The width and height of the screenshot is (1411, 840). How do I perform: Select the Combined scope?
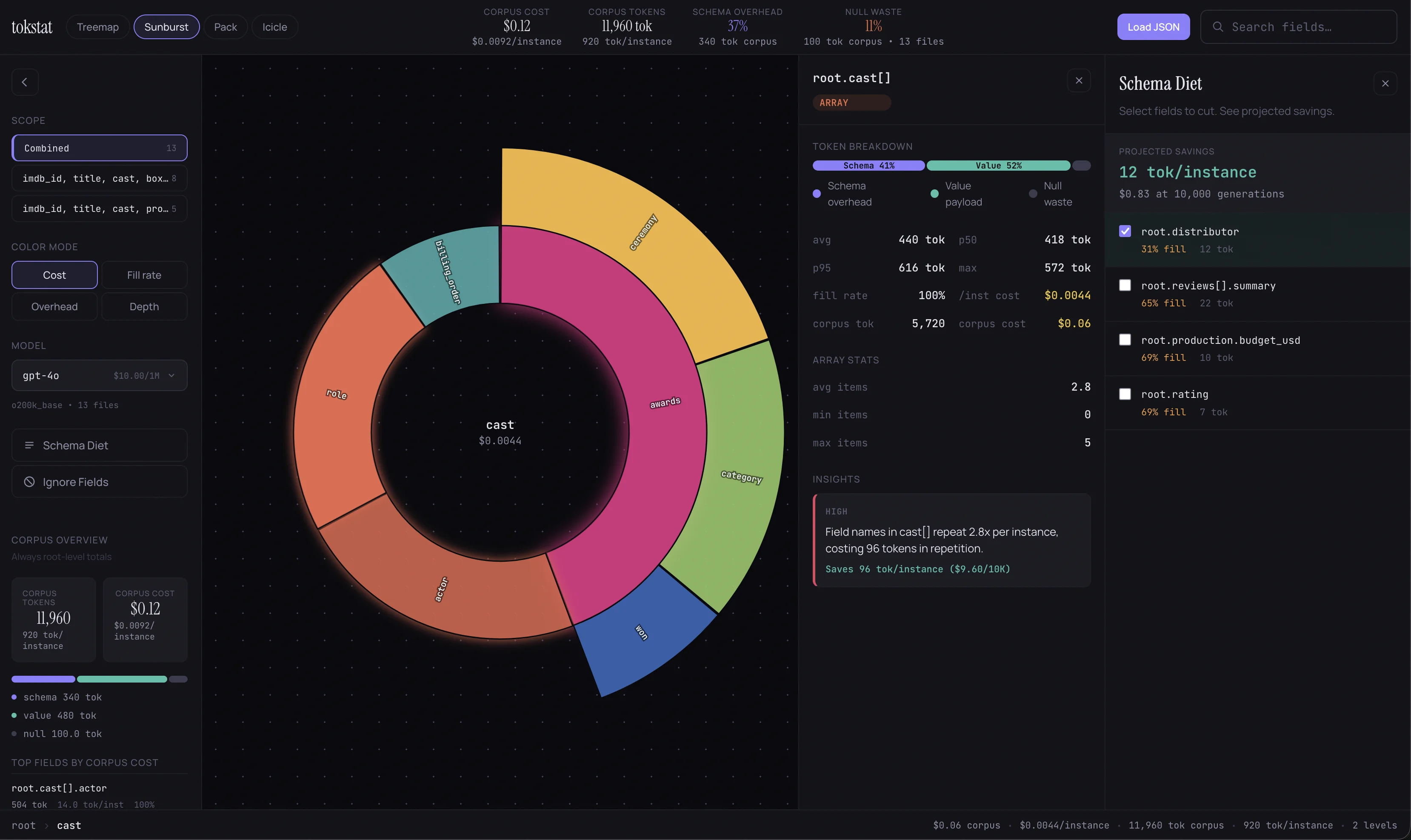click(99, 148)
